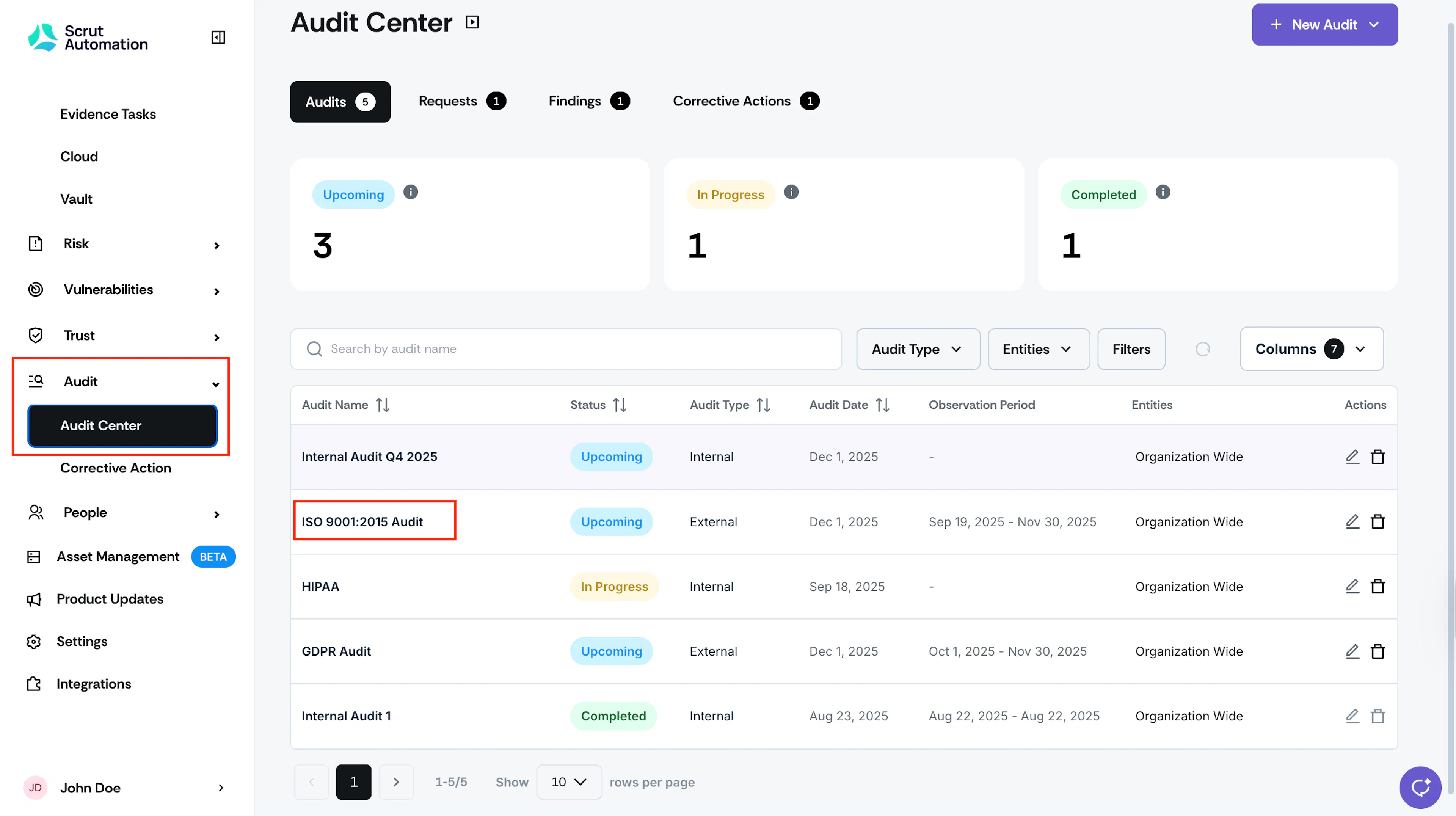Focus the search by audit name field
The height and width of the screenshot is (816, 1456).
tap(566, 349)
